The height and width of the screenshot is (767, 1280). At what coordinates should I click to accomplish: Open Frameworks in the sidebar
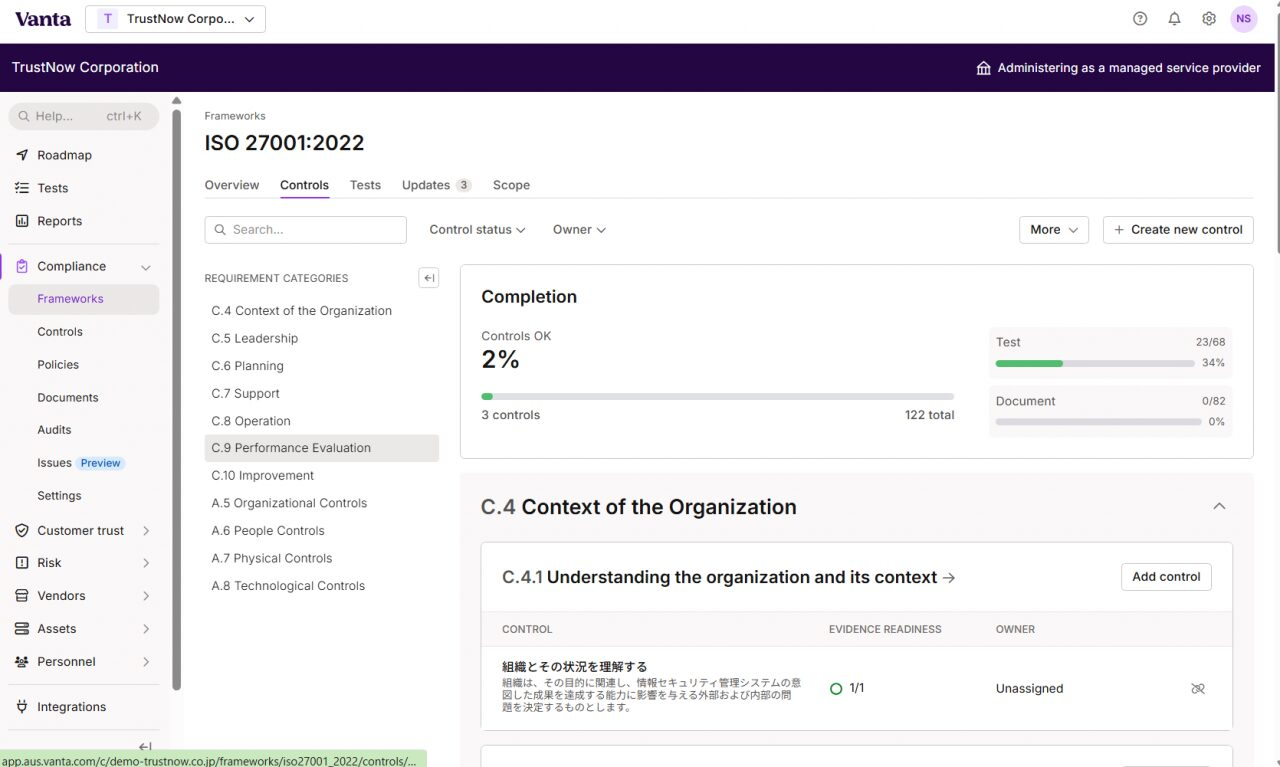pos(84,299)
